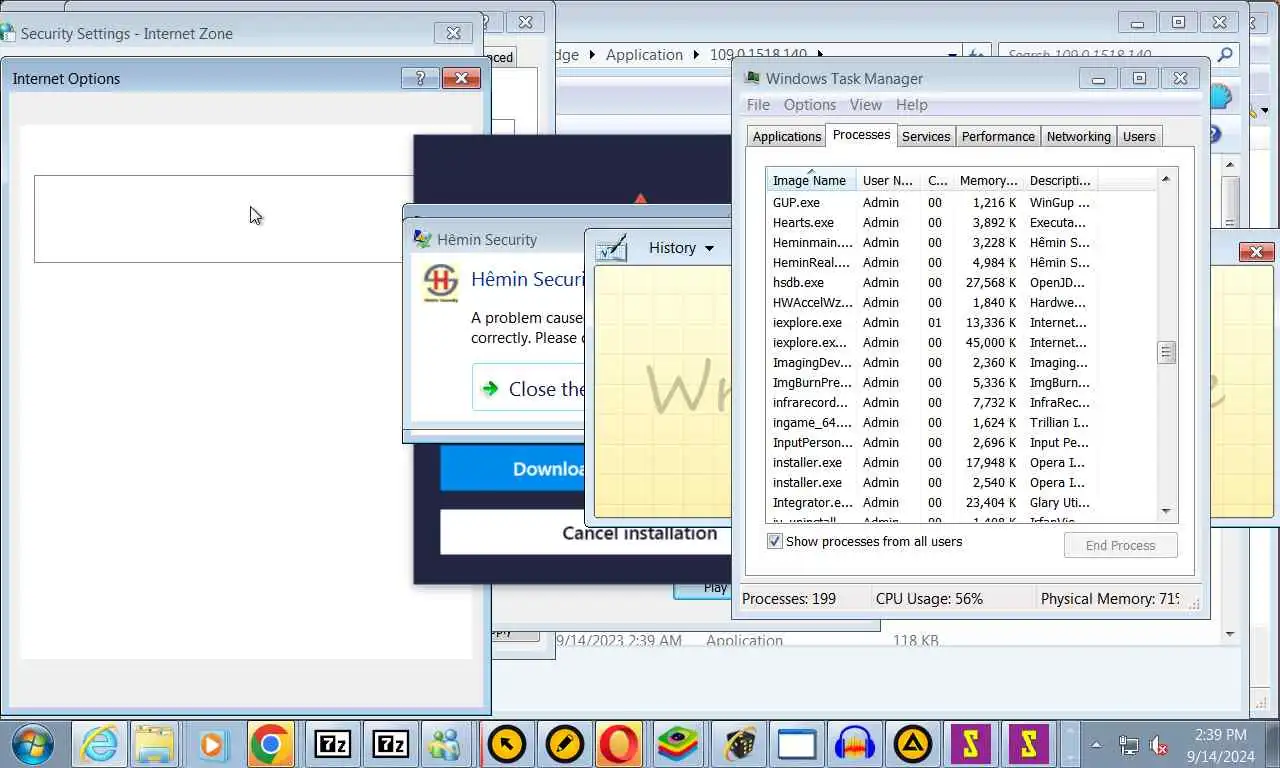
Task: Click the Close the program command link
Action: tap(530, 389)
